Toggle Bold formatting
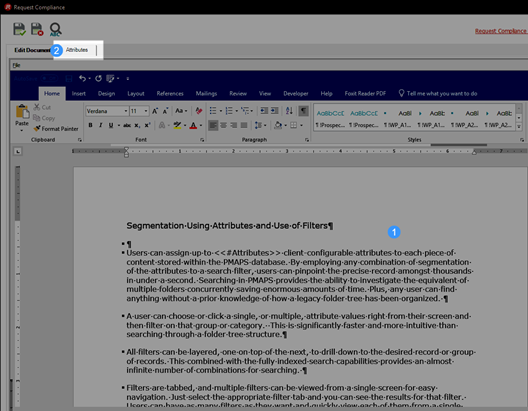The image size is (528, 411). (x=90, y=125)
